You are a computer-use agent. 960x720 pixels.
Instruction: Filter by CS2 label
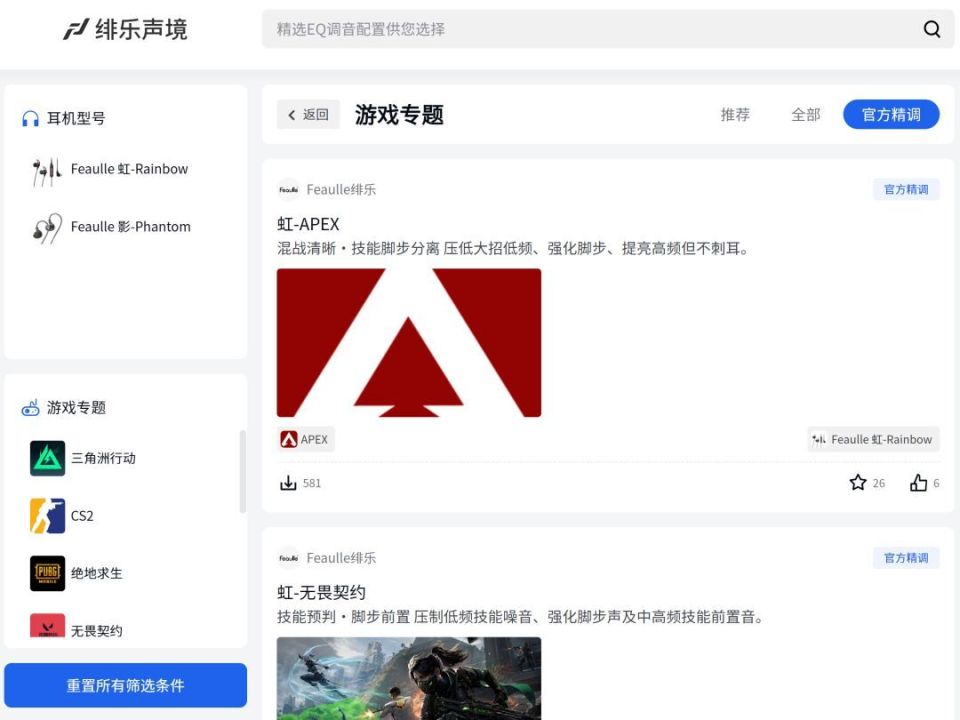click(82, 516)
